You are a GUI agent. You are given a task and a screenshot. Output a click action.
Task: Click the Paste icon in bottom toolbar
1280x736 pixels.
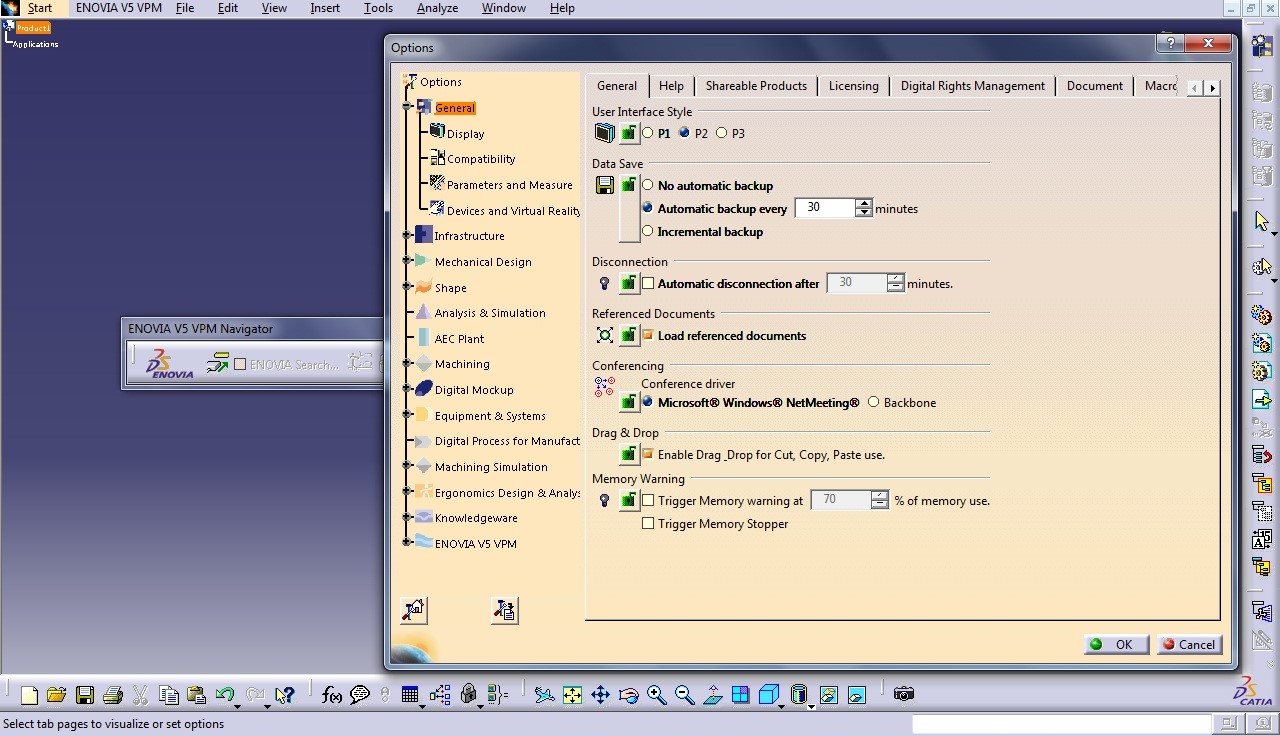196,694
